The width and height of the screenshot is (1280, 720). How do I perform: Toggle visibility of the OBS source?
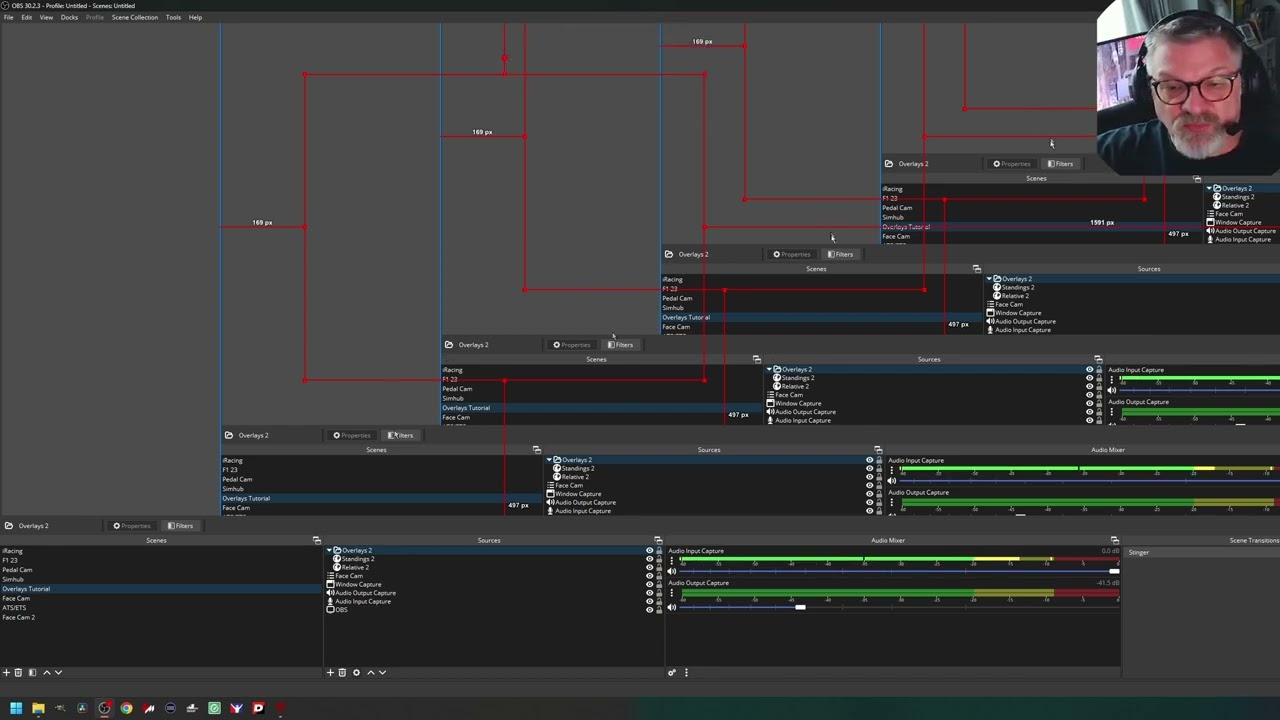tap(649, 609)
